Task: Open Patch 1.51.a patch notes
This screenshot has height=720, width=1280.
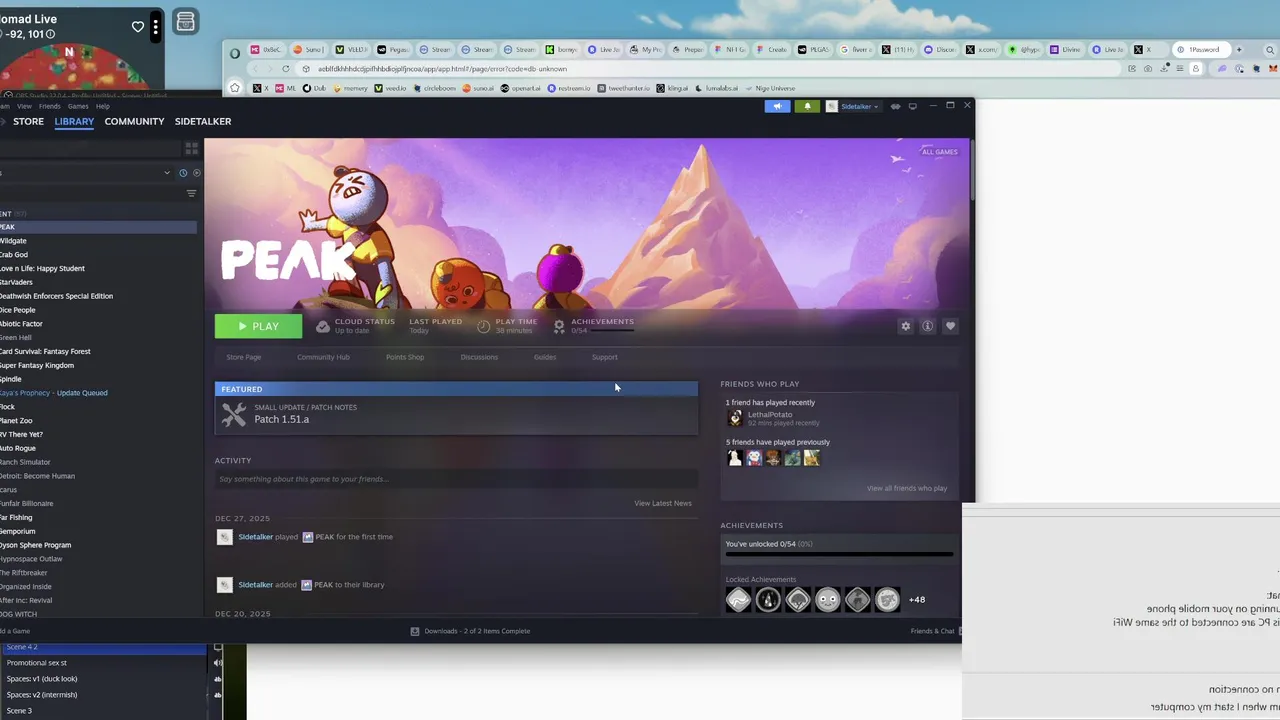Action: coord(456,414)
